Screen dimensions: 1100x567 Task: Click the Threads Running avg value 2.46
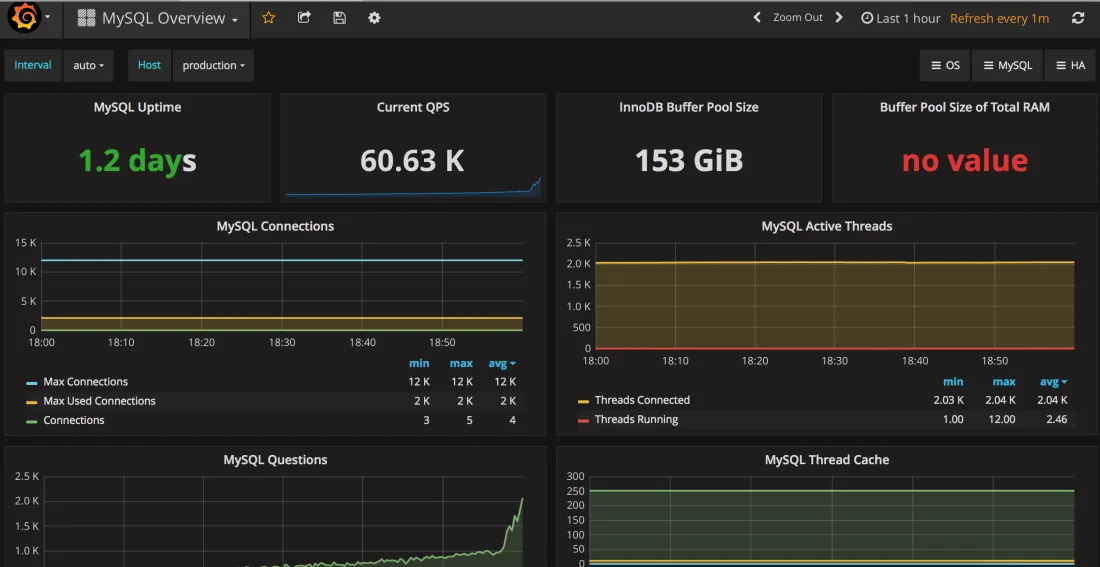click(x=1056, y=419)
